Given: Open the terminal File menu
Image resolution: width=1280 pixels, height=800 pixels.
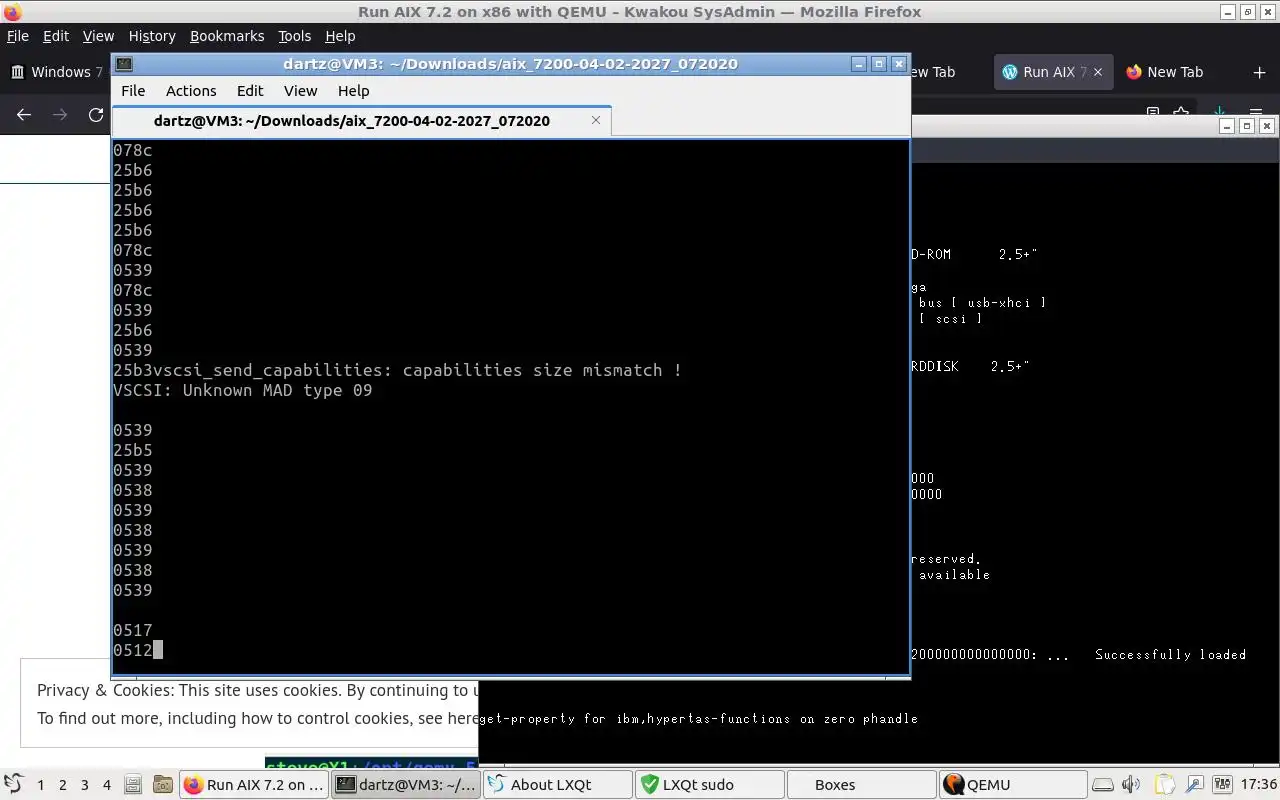Looking at the screenshot, I should 133,90.
